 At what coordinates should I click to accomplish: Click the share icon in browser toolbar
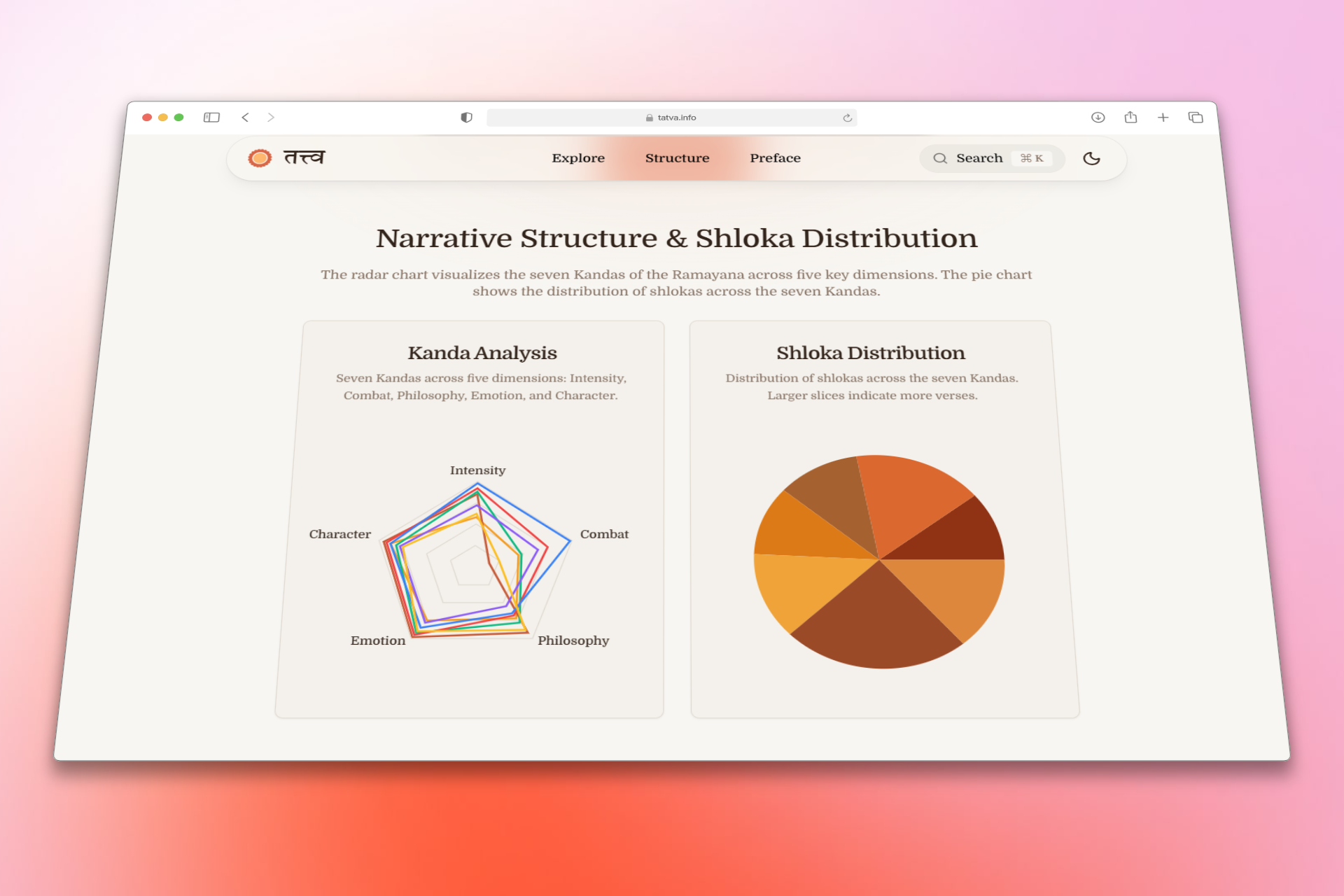(1130, 118)
